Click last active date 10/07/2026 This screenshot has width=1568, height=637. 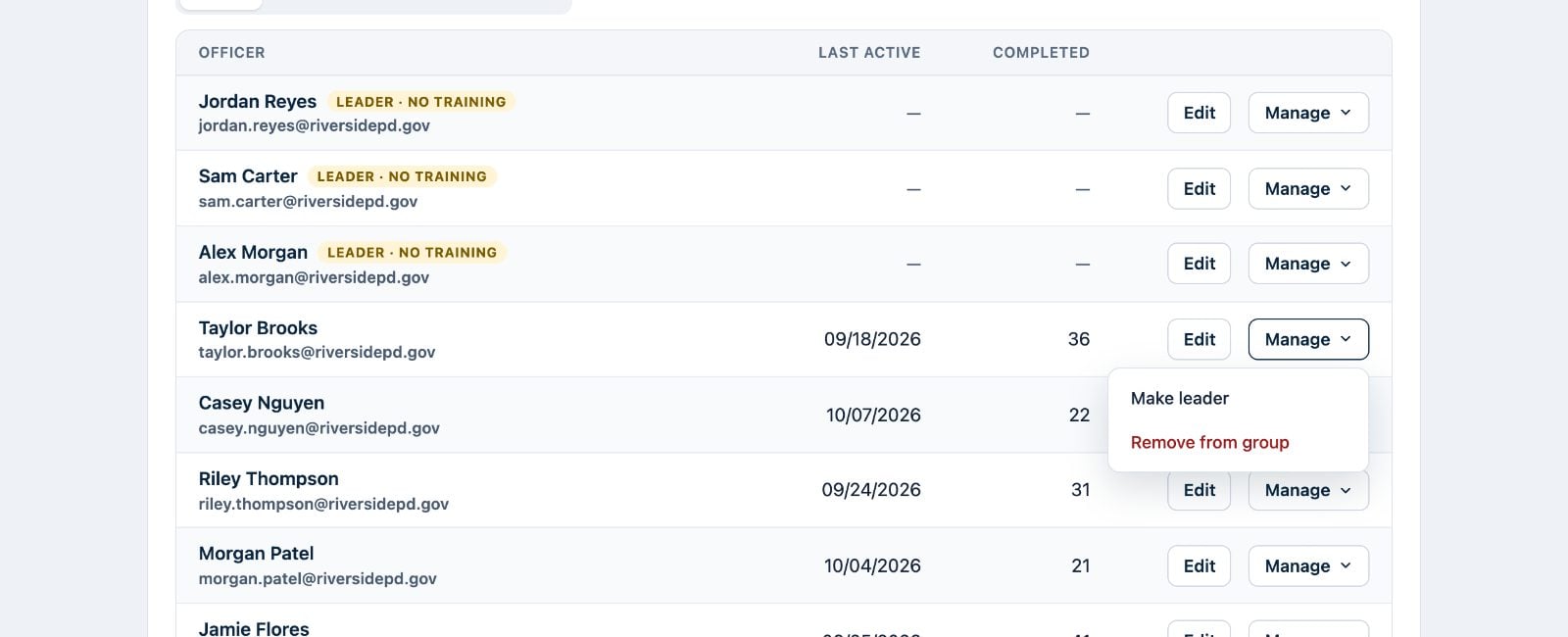[873, 415]
